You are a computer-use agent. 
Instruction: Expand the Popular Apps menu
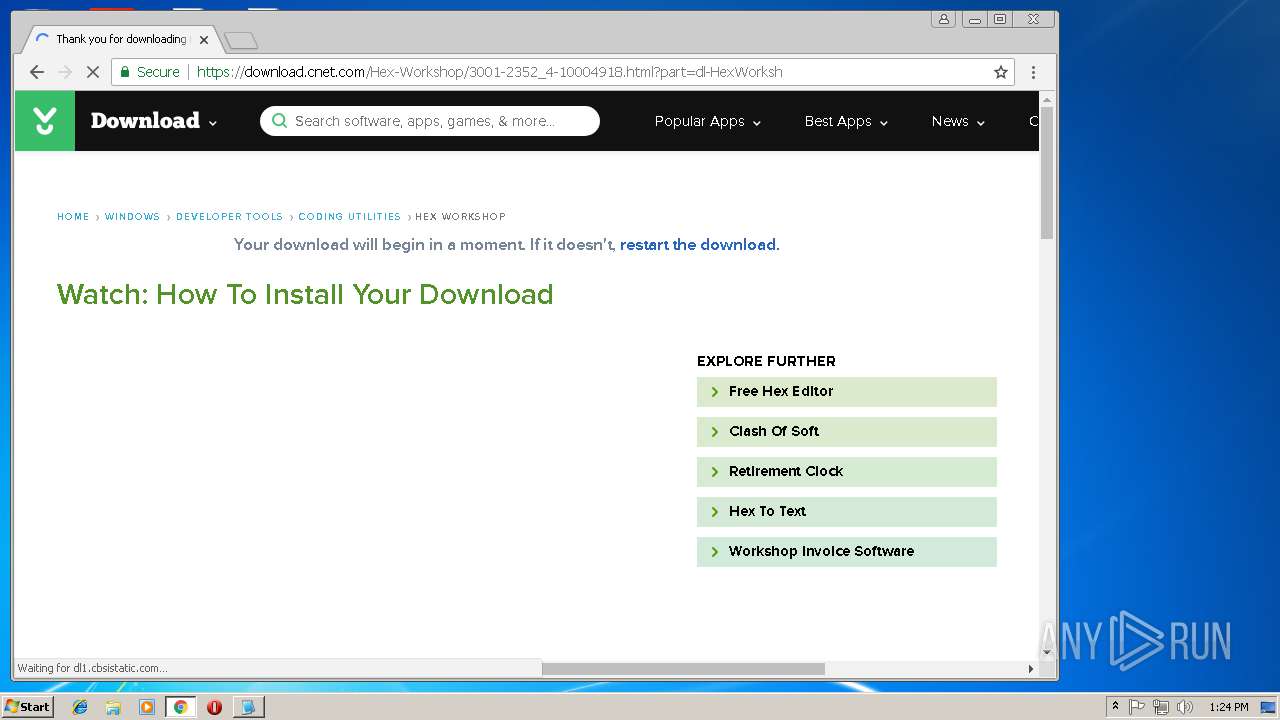tap(708, 121)
